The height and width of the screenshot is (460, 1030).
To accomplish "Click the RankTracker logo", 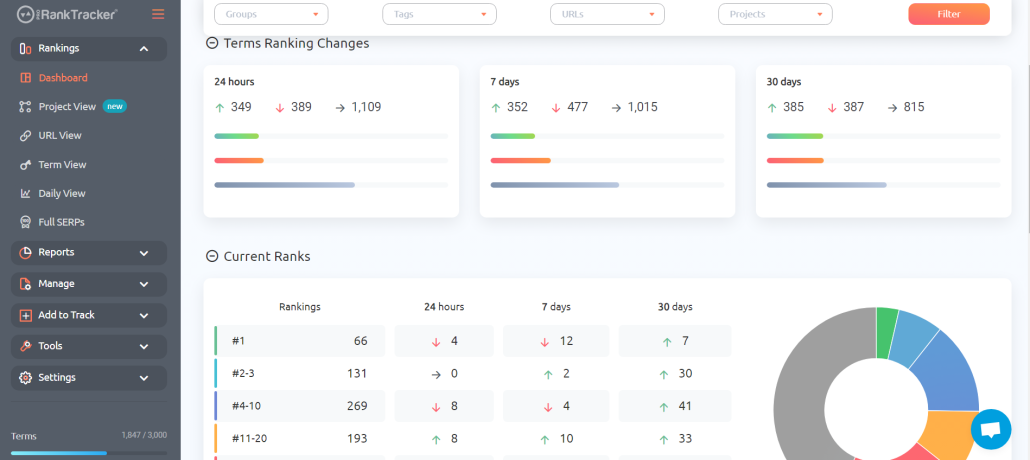I will click(67, 13).
